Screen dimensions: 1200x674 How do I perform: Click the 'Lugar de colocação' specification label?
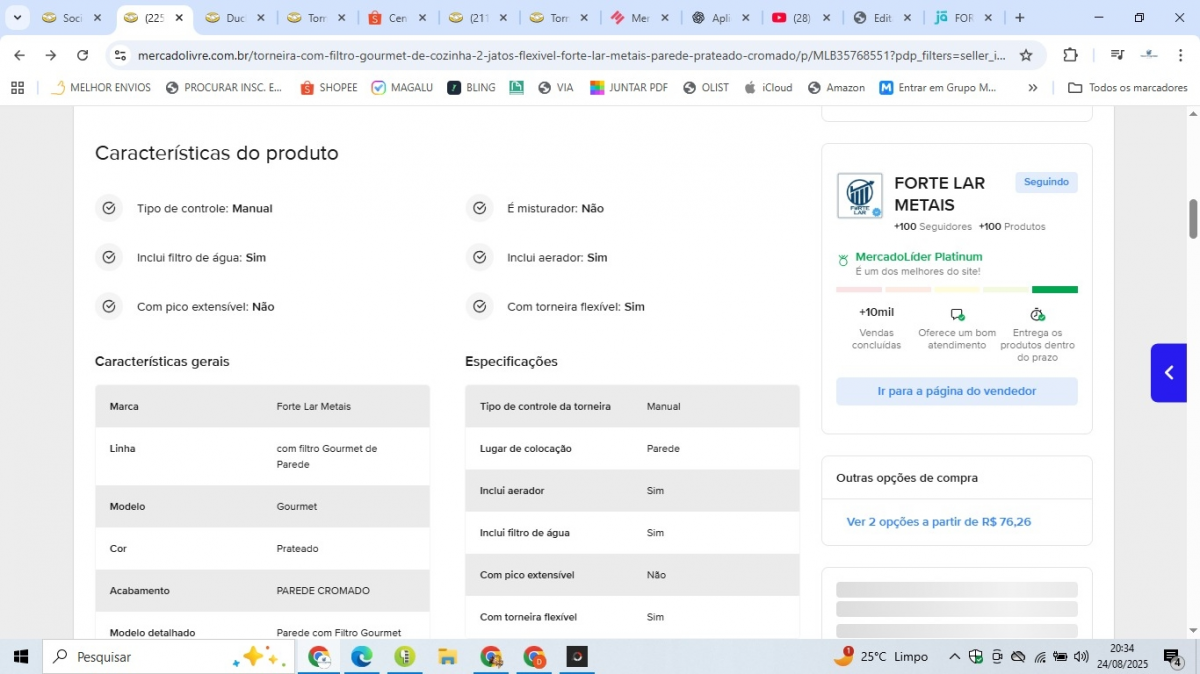[526, 448]
